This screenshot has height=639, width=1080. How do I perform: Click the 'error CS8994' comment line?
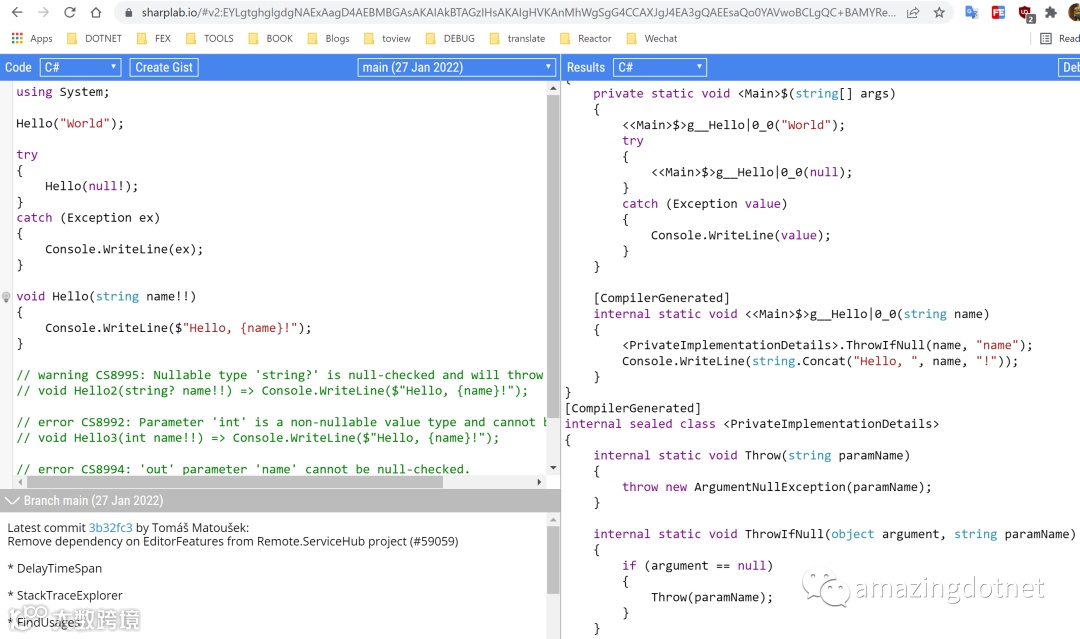243,469
